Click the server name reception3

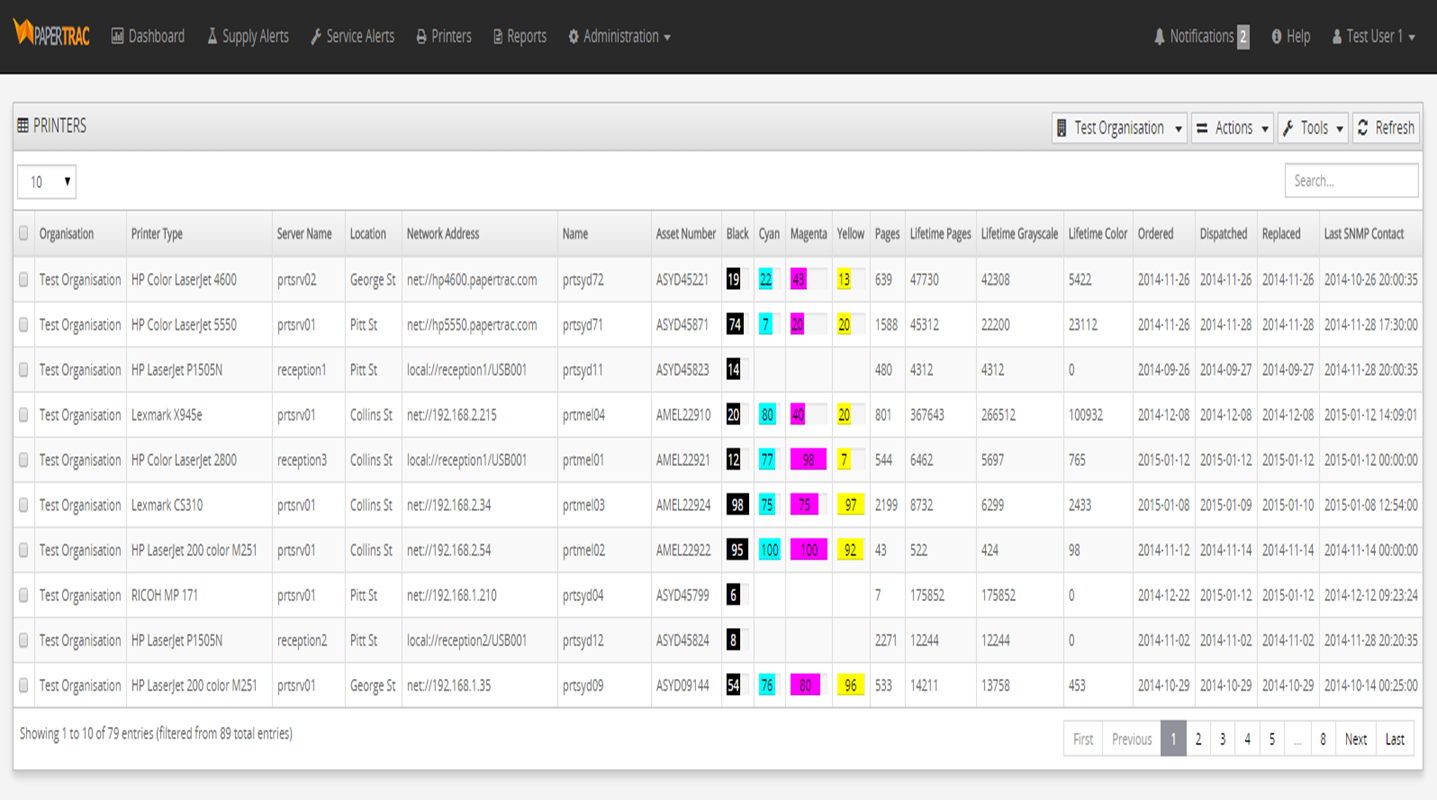302,460
